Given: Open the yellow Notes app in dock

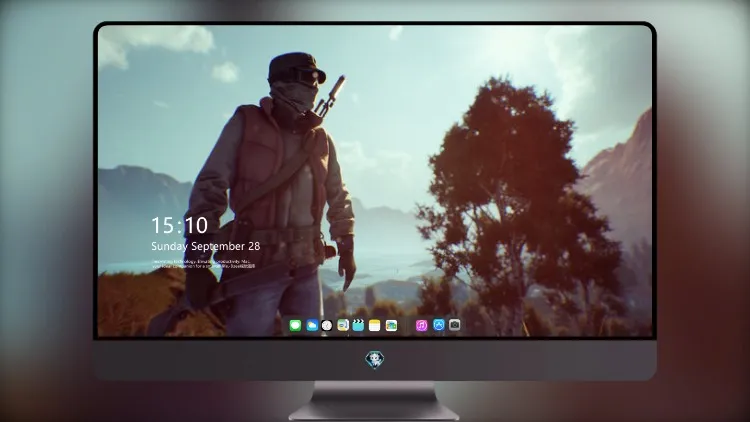Looking at the screenshot, I should [x=375, y=325].
